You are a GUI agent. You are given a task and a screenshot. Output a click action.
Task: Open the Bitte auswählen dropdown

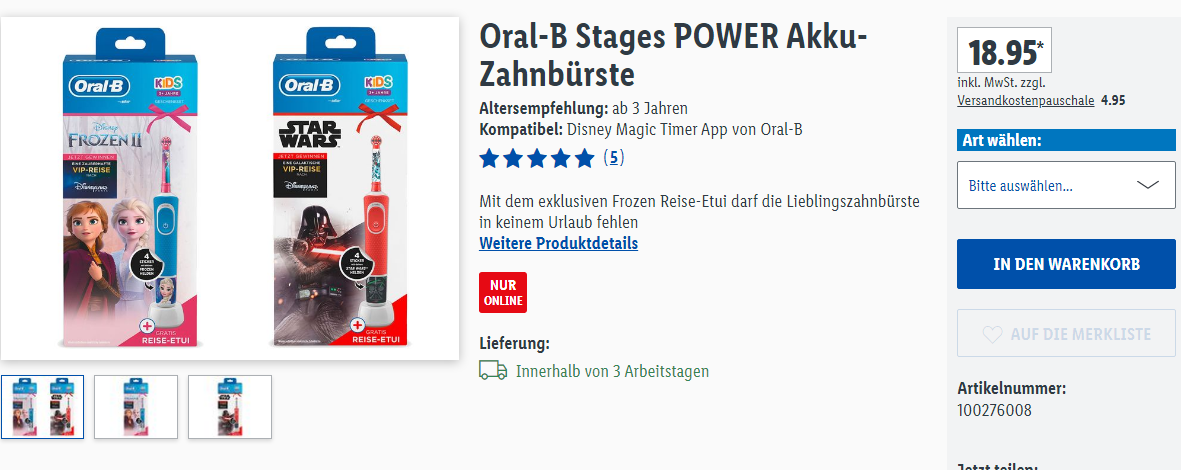tap(1066, 185)
